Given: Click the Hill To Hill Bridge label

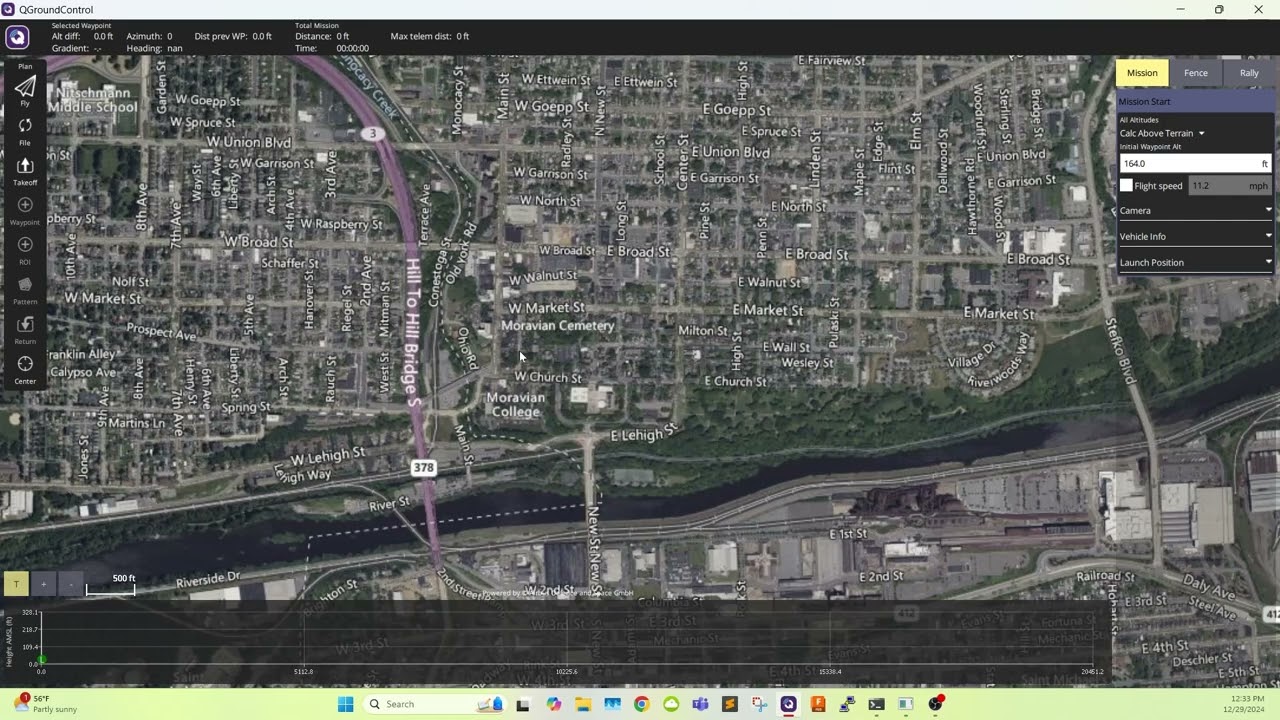Looking at the screenshot, I should tap(415, 332).
